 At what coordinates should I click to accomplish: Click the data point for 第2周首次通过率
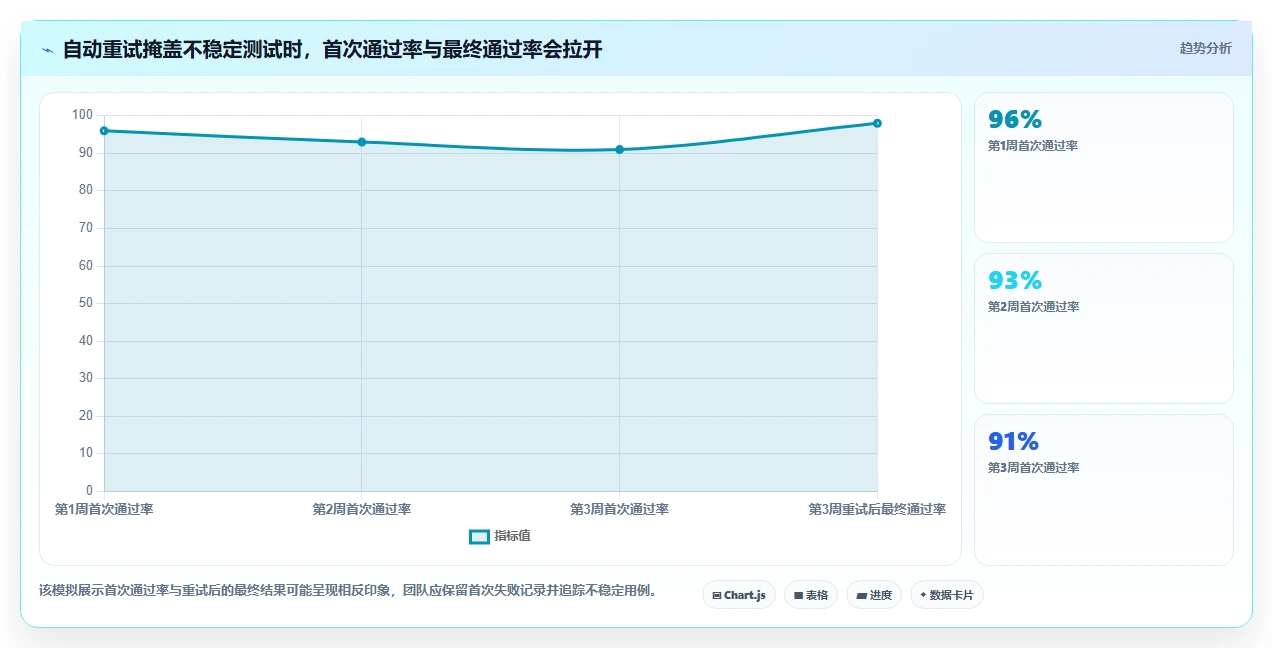click(362, 142)
